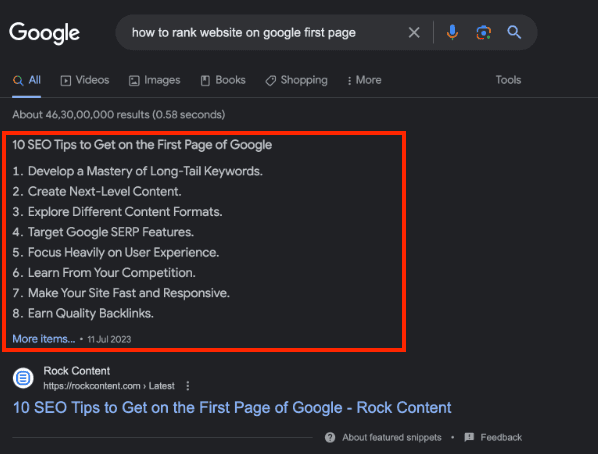
Task: Switch to the Images tab
Action: tap(154, 80)
